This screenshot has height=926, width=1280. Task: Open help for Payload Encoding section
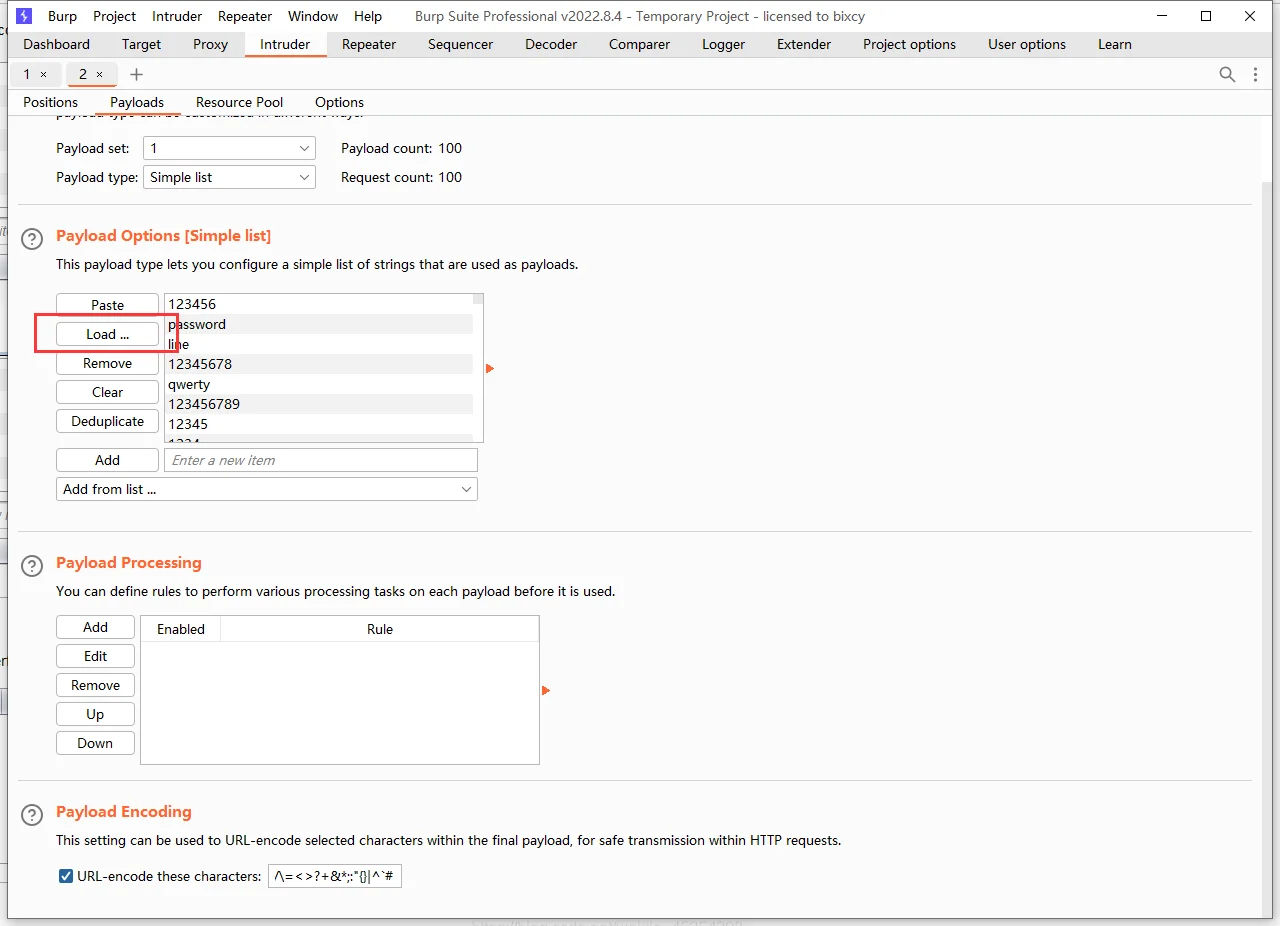point(33,815)
